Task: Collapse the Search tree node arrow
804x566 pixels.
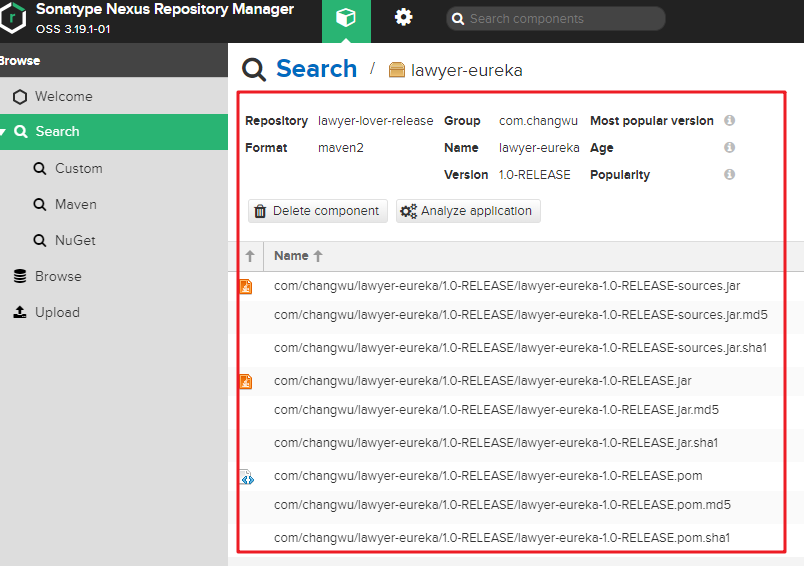Action: click(x=5, y=132)
